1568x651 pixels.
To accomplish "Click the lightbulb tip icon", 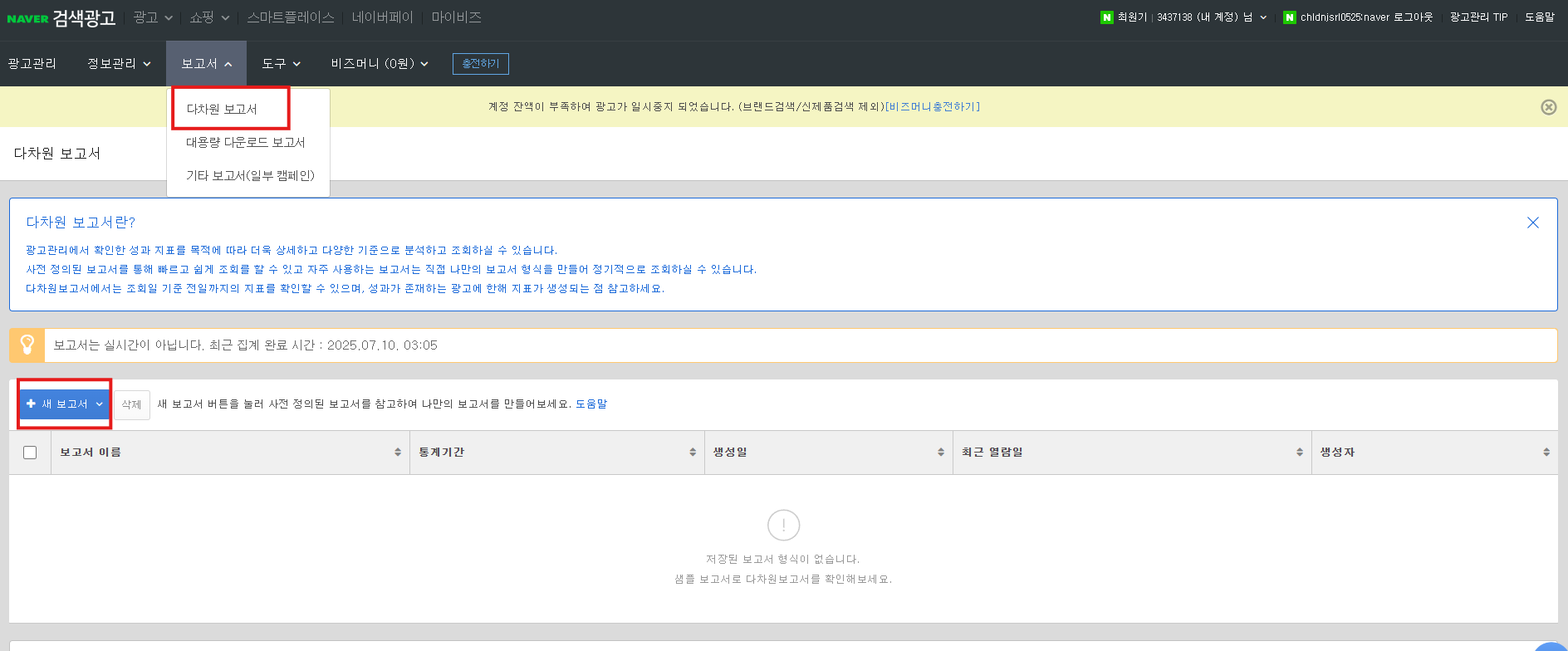I will pyautogui.click(x=27, y=345).
